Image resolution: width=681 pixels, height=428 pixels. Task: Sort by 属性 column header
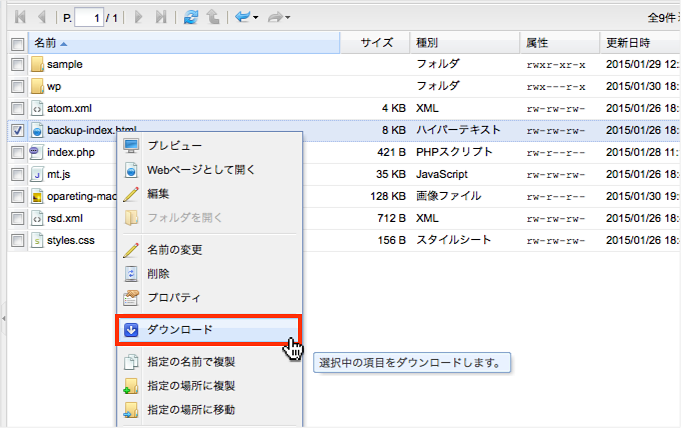(559, 43)
